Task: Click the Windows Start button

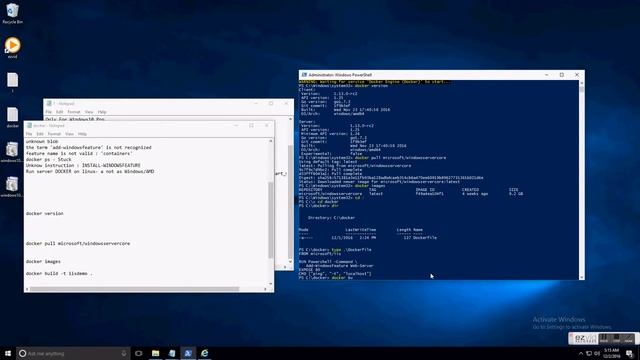Action: click(x=8, y=353)
